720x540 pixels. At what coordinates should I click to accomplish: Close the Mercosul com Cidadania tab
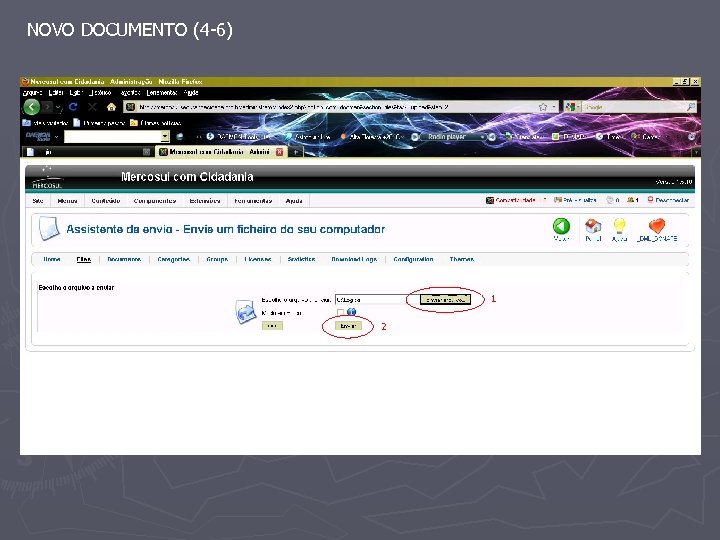[279, 152]
